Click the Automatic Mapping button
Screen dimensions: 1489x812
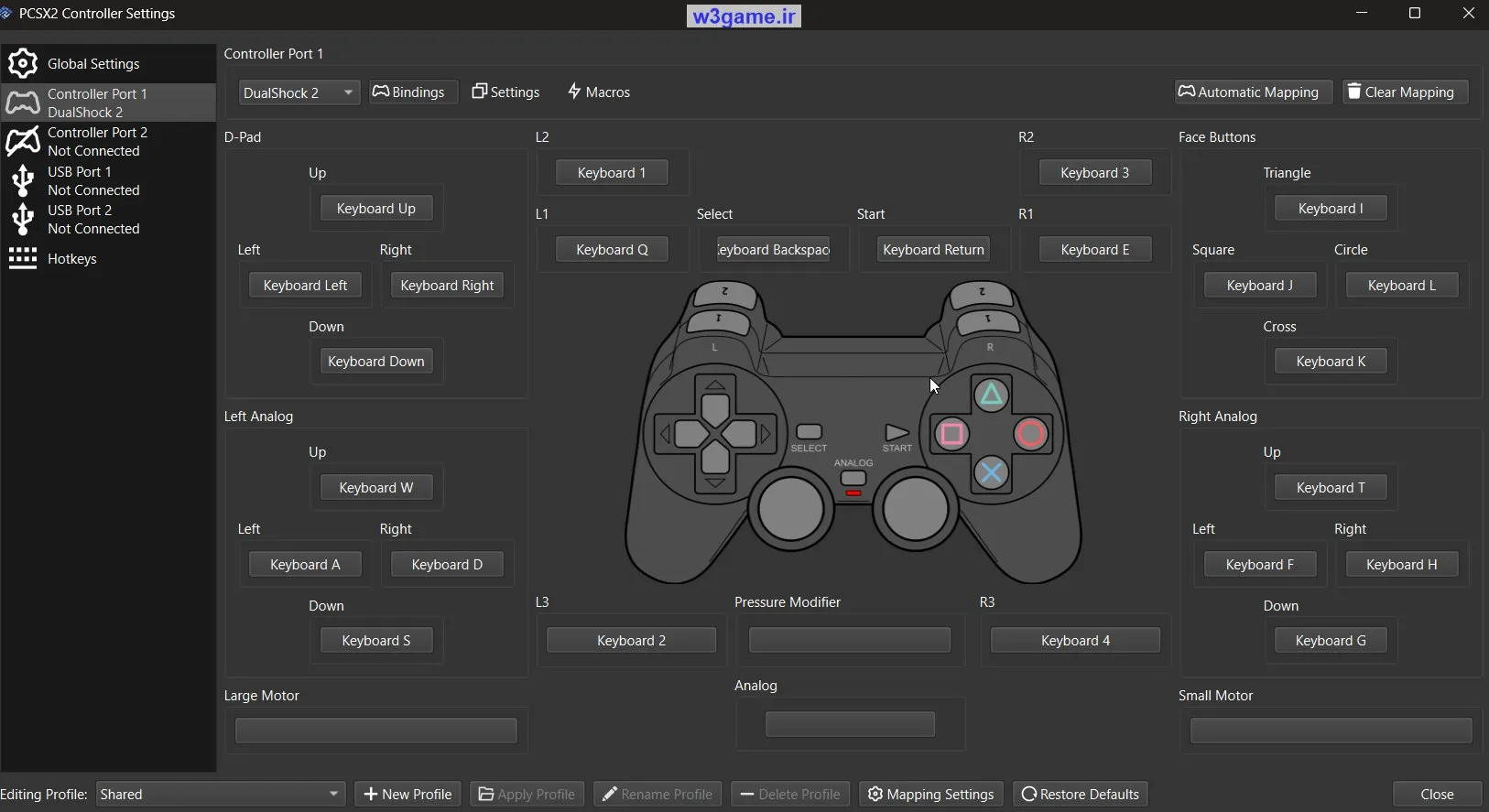point(1253,92)
